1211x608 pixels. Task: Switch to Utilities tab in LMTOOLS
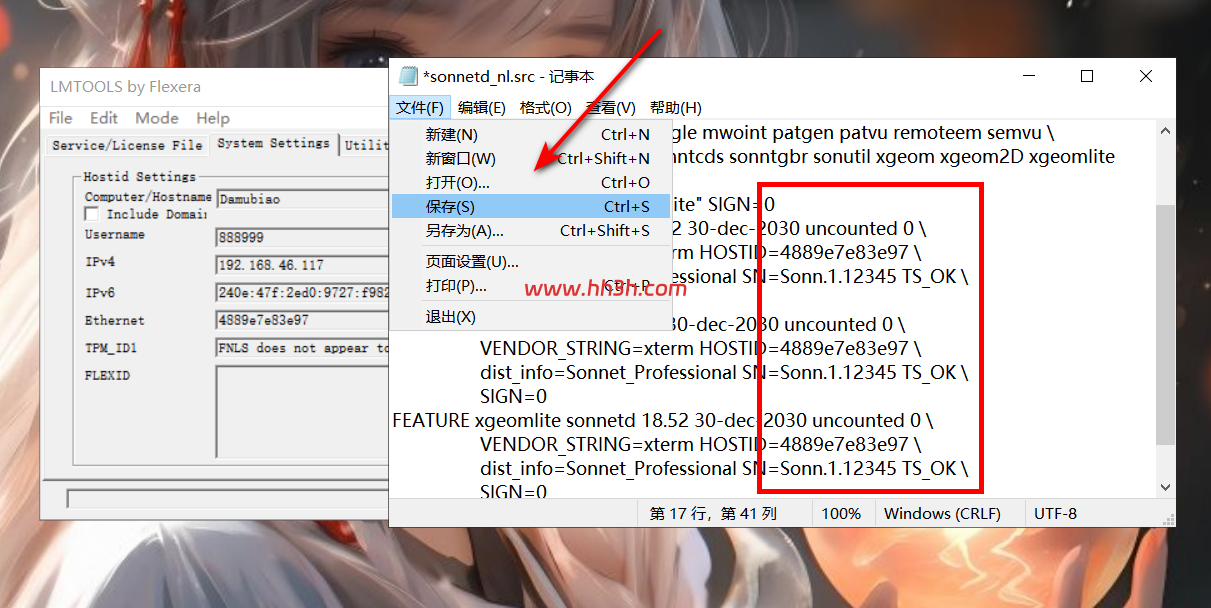point(366,145)
